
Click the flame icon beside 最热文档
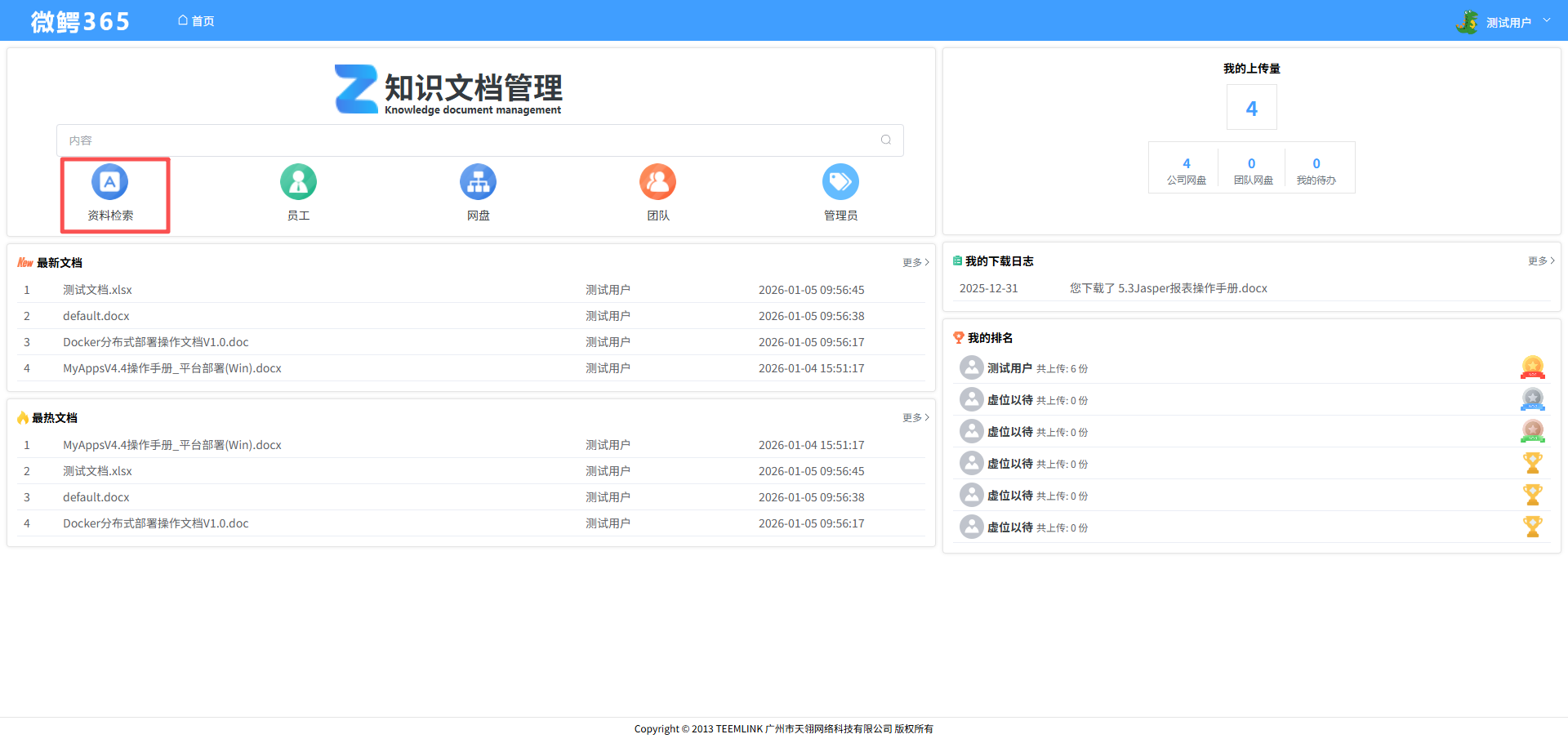click(x=23, y=417)
